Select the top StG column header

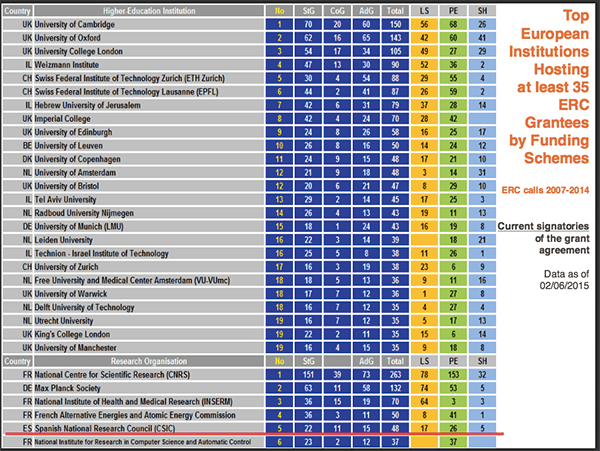click(x=308, y=11)
